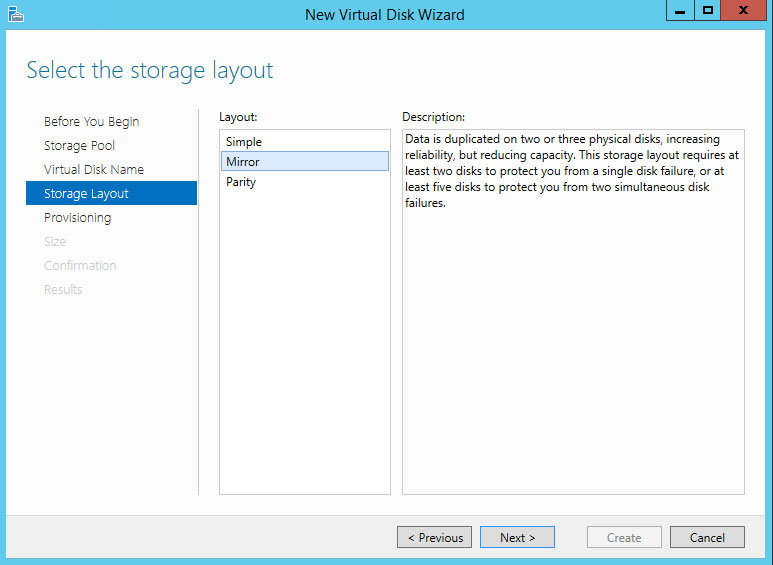
Task: Select the Mirror layout option
Action: [243, 162]
